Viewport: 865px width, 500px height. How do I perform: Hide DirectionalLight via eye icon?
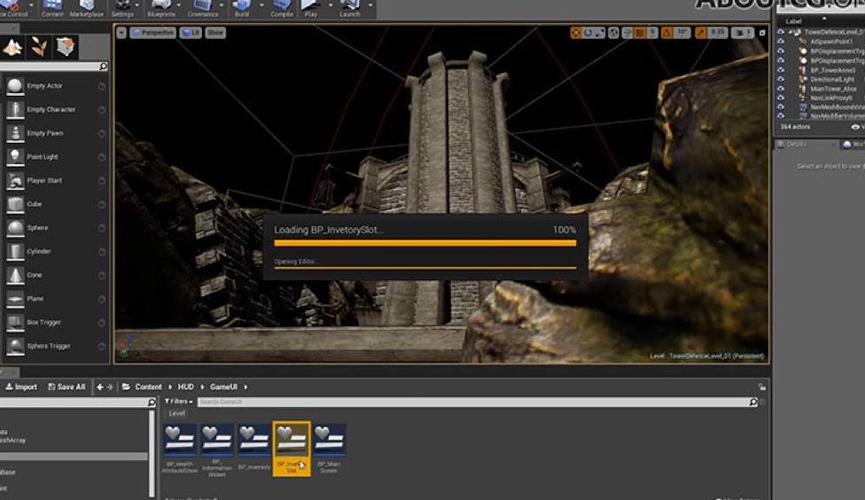click(x=781, y=79)
